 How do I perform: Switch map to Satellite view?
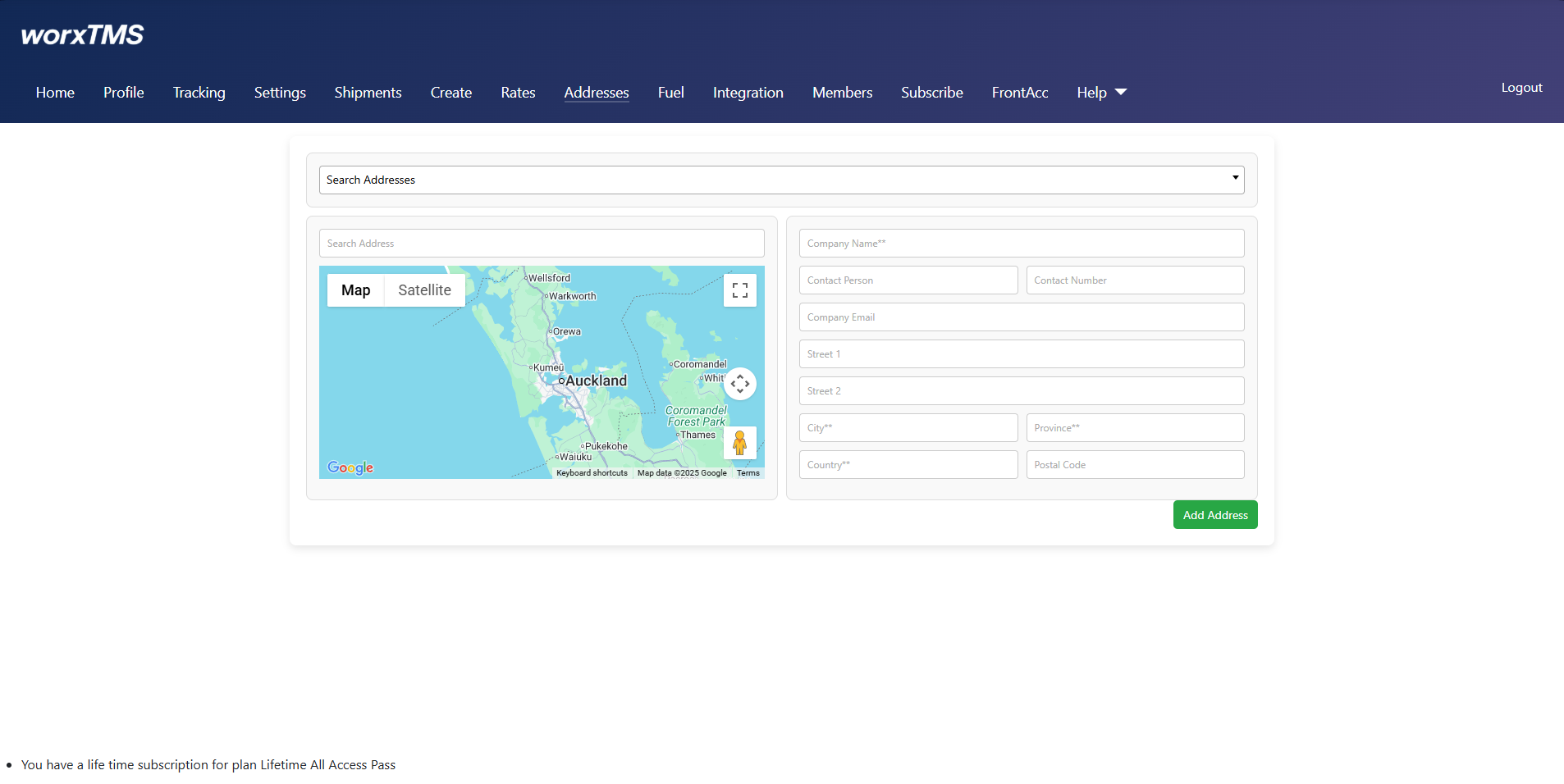tap(424, 290)
